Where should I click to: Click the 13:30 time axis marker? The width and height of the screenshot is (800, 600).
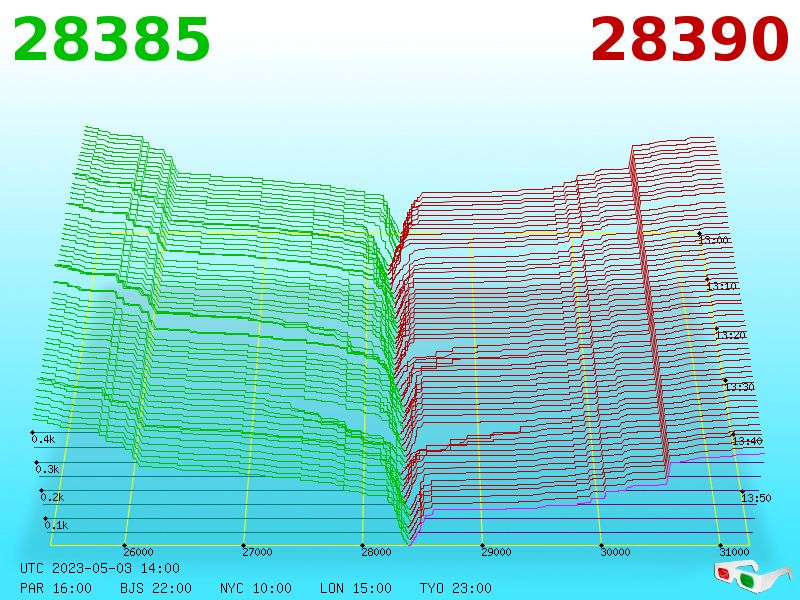pos(740,387)
